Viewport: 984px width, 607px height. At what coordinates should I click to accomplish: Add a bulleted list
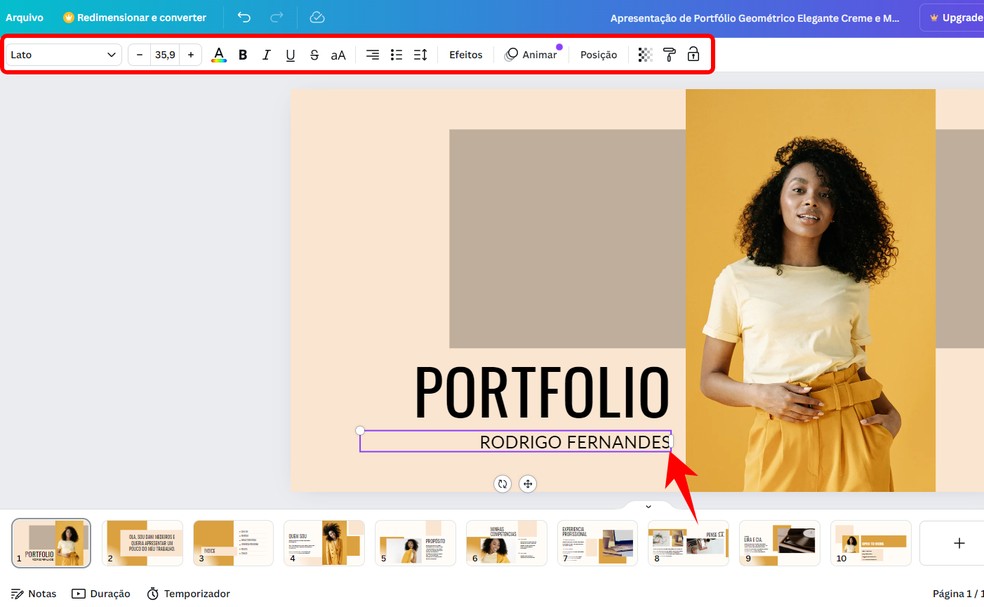point(396,55)
